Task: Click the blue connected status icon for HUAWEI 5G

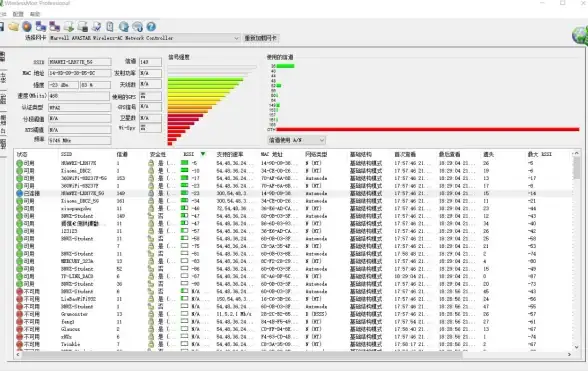Action: [x=20, y=194]
